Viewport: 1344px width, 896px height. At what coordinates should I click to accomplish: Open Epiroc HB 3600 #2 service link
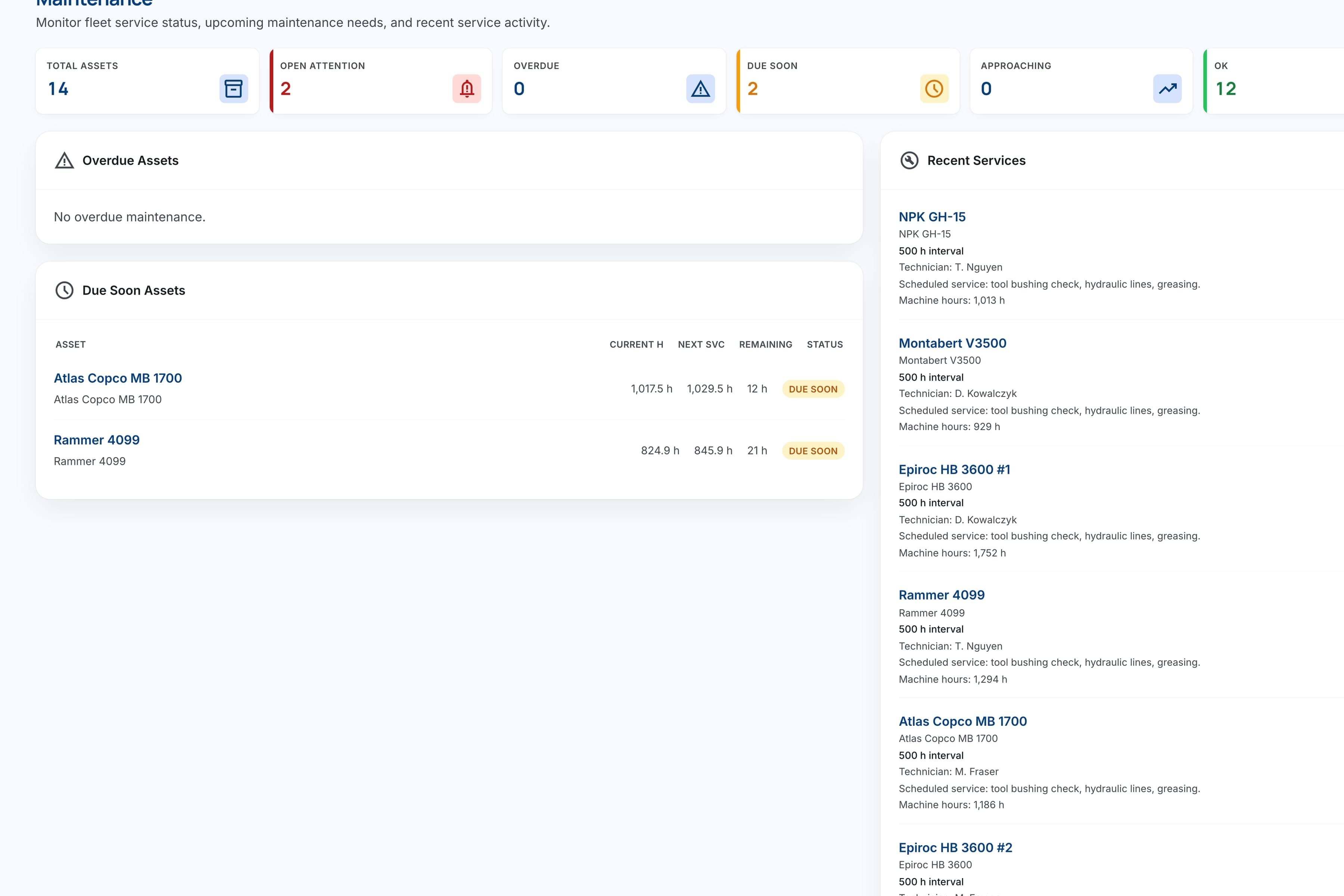click(955, 847)
